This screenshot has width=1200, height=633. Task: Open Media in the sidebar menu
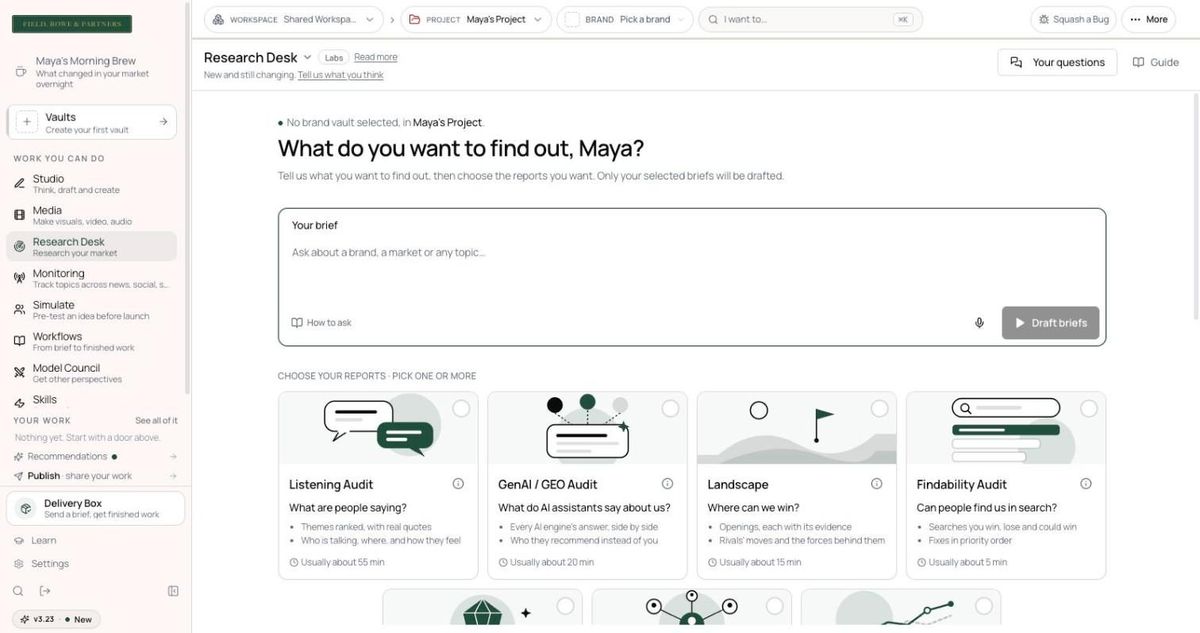[92, 215]
